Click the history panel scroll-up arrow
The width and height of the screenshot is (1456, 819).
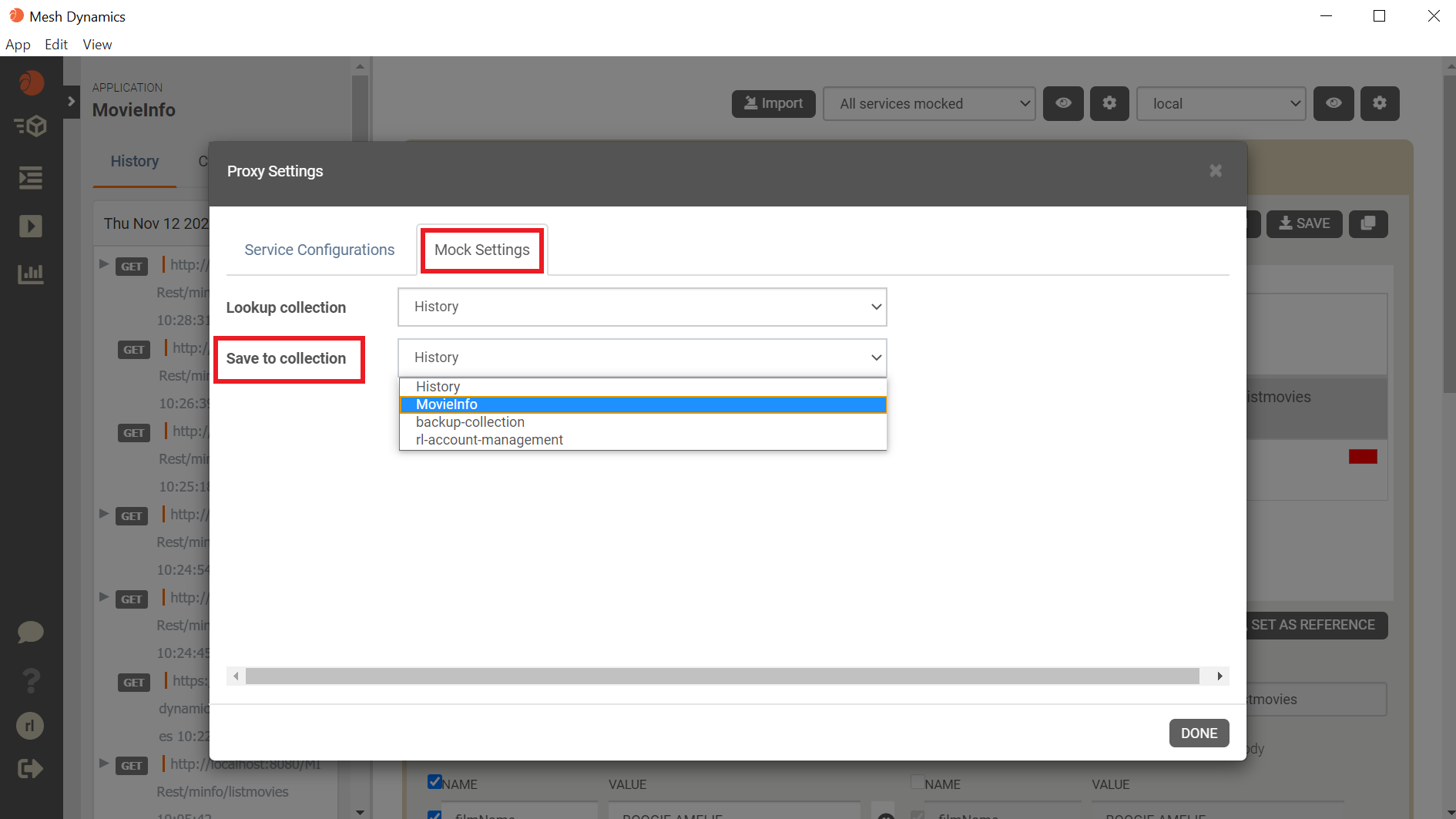coord(360,66)
